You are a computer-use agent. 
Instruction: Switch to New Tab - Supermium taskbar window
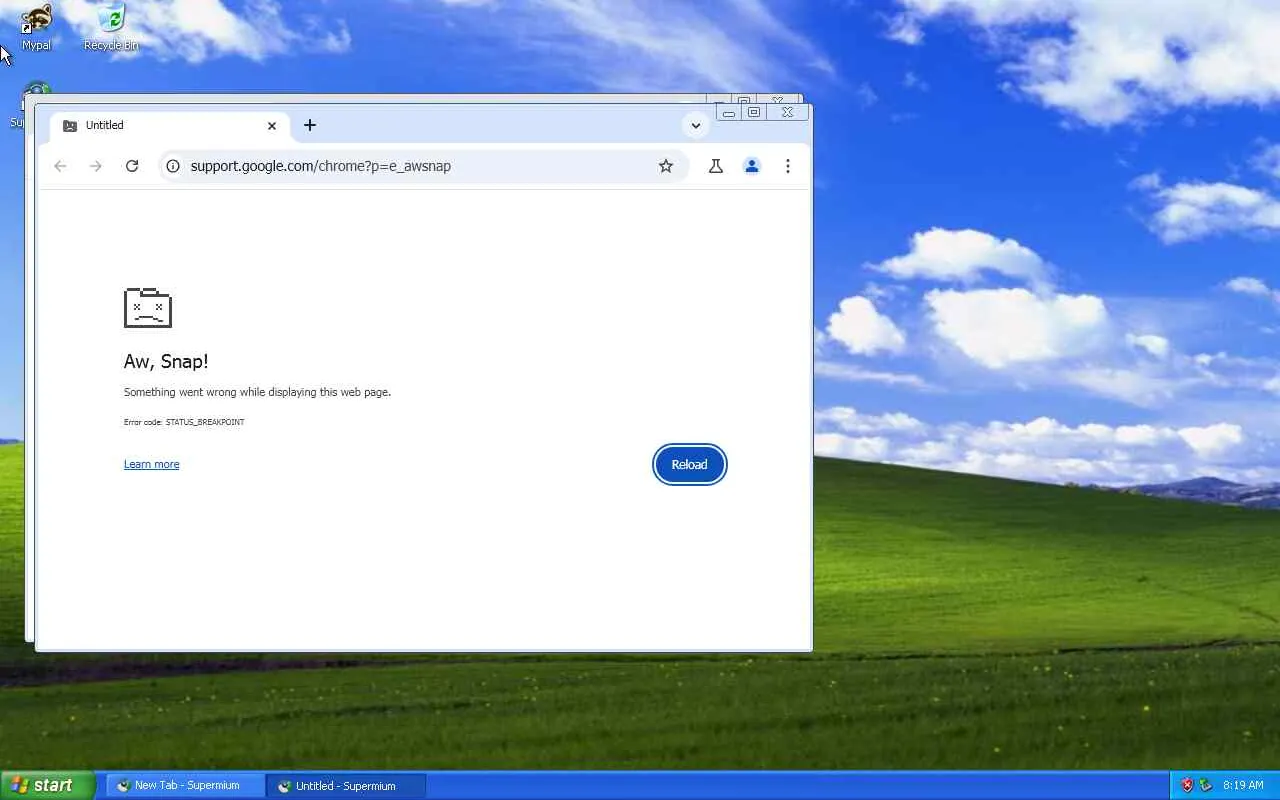point(186,786)
